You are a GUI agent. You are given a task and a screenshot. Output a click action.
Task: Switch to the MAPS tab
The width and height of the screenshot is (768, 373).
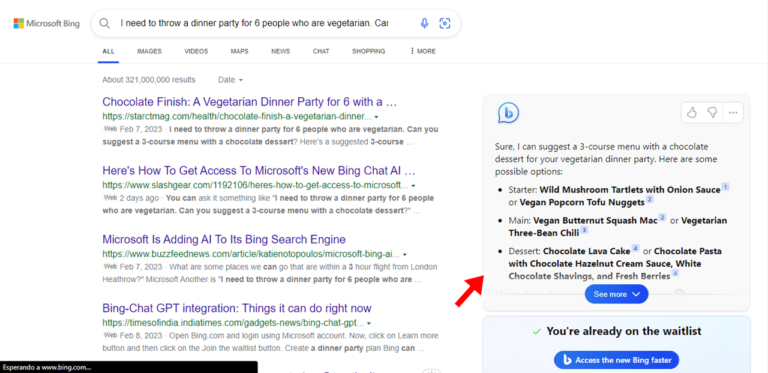pos(240,51)
